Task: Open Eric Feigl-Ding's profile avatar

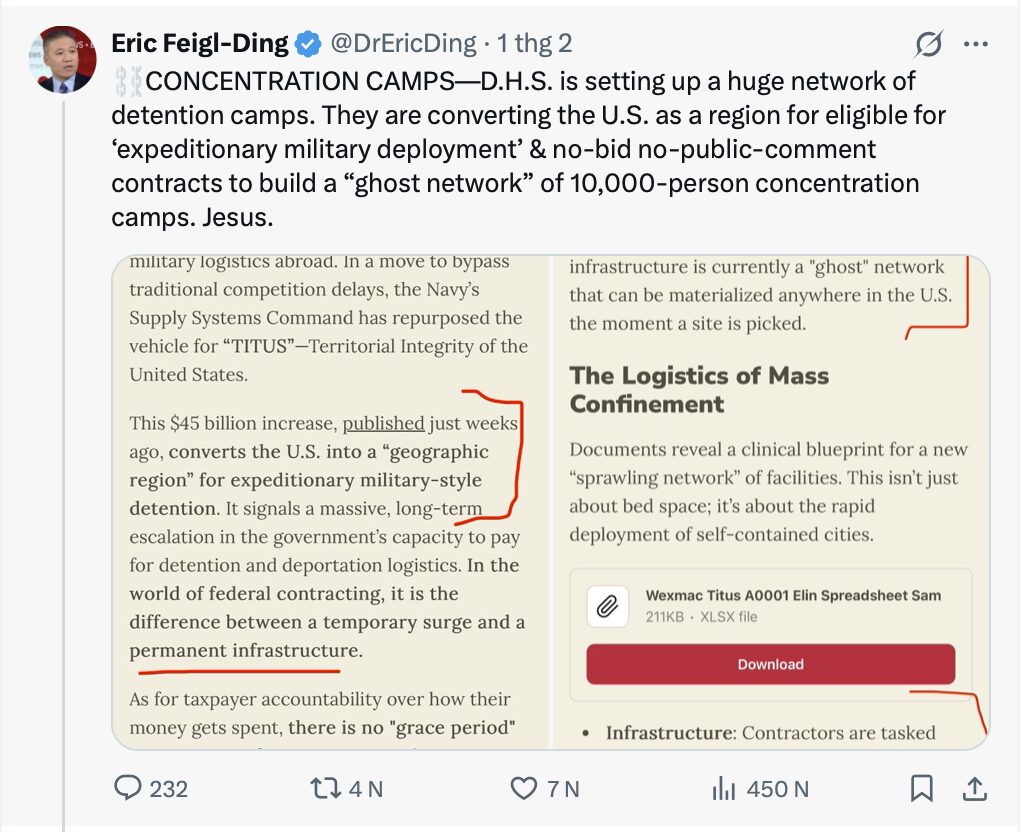Action: 63,60
